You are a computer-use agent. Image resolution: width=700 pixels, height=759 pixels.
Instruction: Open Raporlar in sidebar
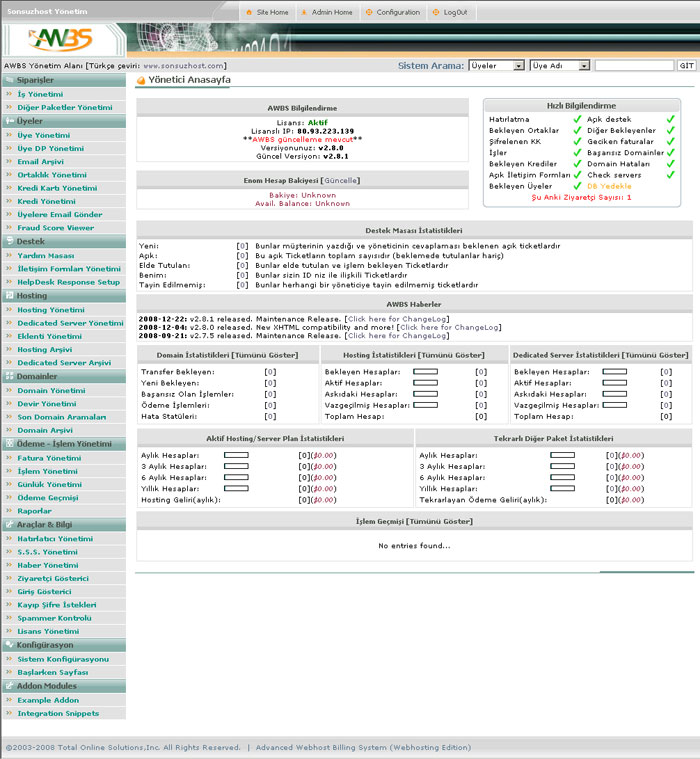click(34, 511)
